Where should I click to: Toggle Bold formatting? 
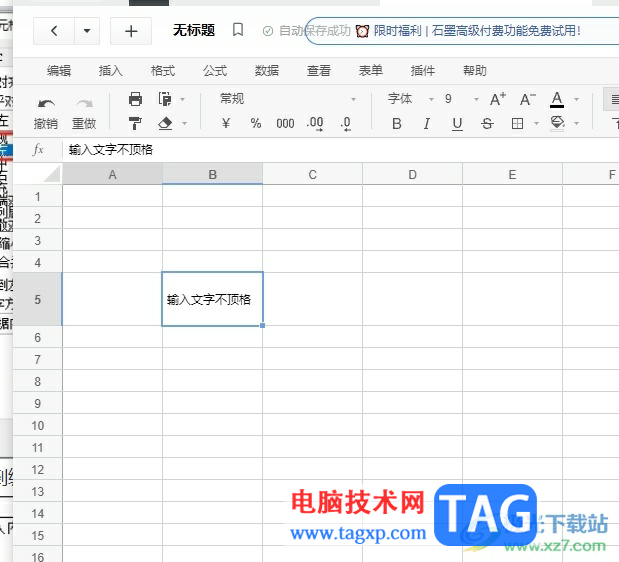pos(397,124)
